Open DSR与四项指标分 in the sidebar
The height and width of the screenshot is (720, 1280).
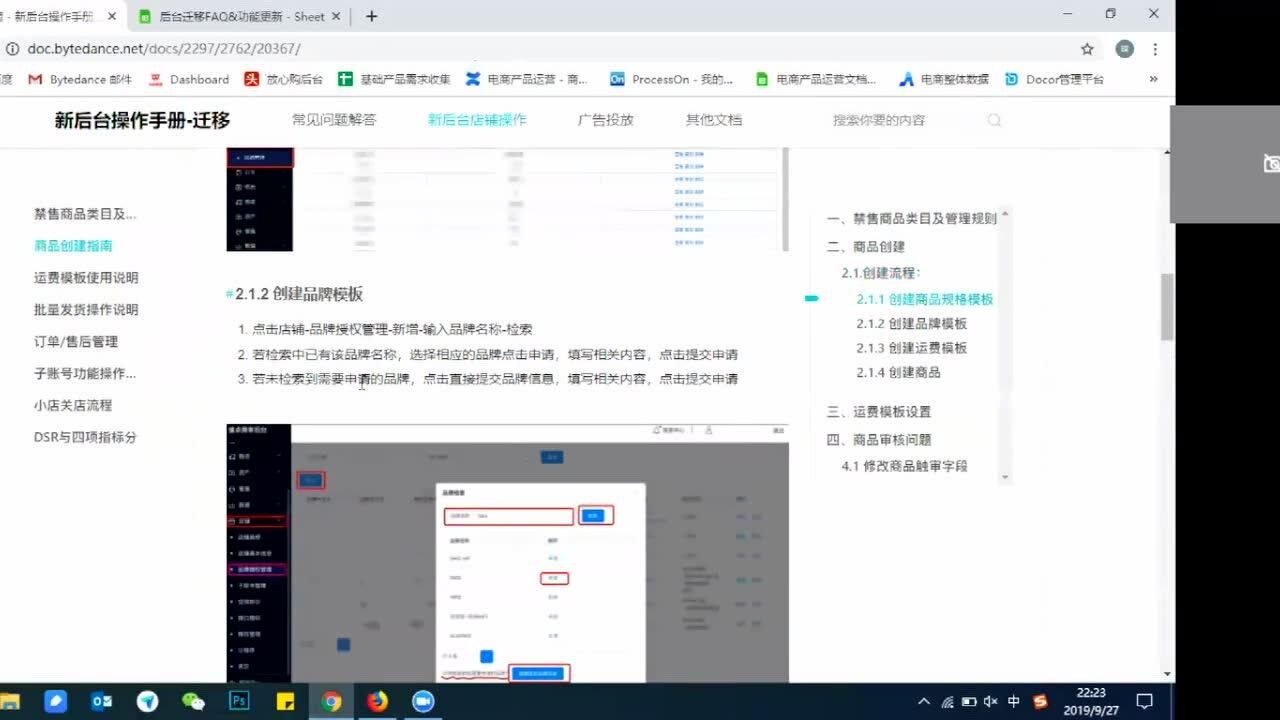tap(85, 438)
